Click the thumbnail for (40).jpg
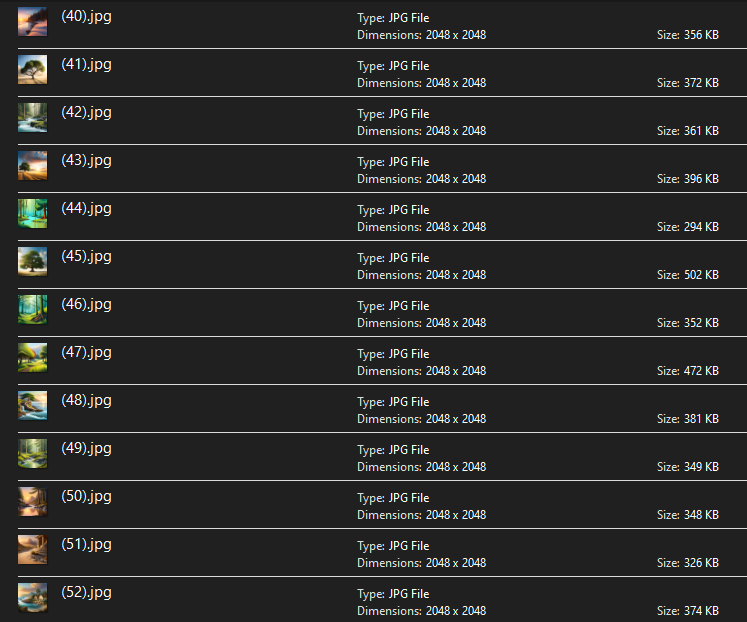747x622 pixels. (32, 22)
